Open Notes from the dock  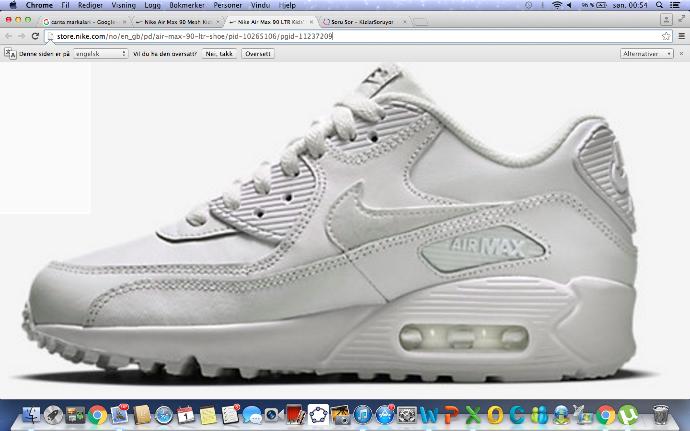[208, 415]
